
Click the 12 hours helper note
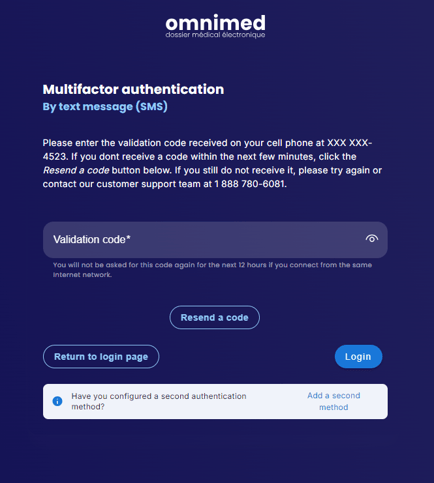point(212,270)
